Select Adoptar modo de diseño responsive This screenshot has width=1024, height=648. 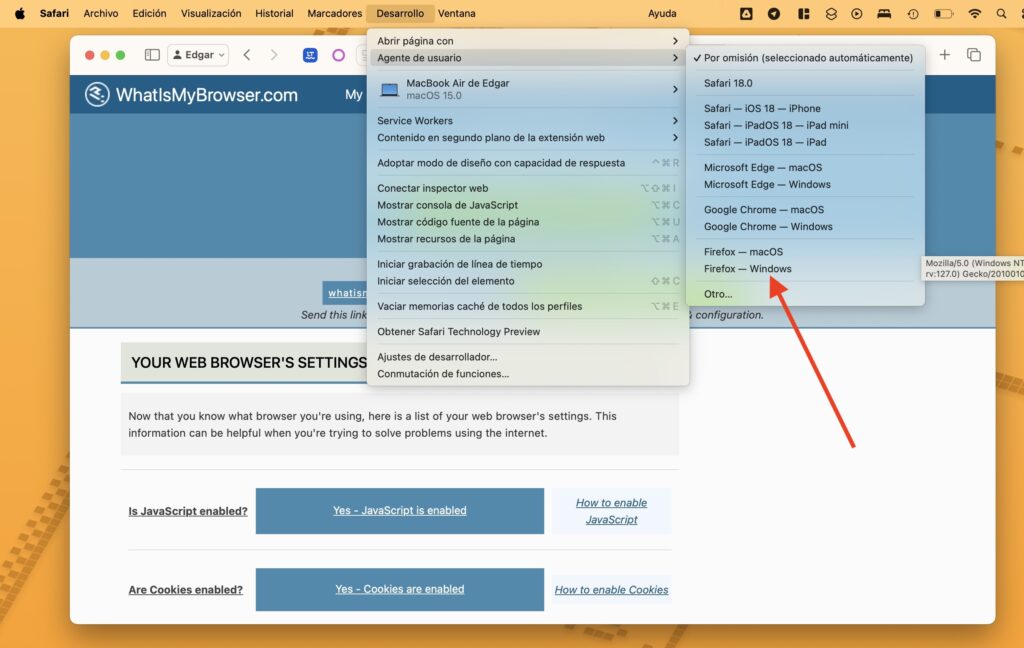pos(528,163)
